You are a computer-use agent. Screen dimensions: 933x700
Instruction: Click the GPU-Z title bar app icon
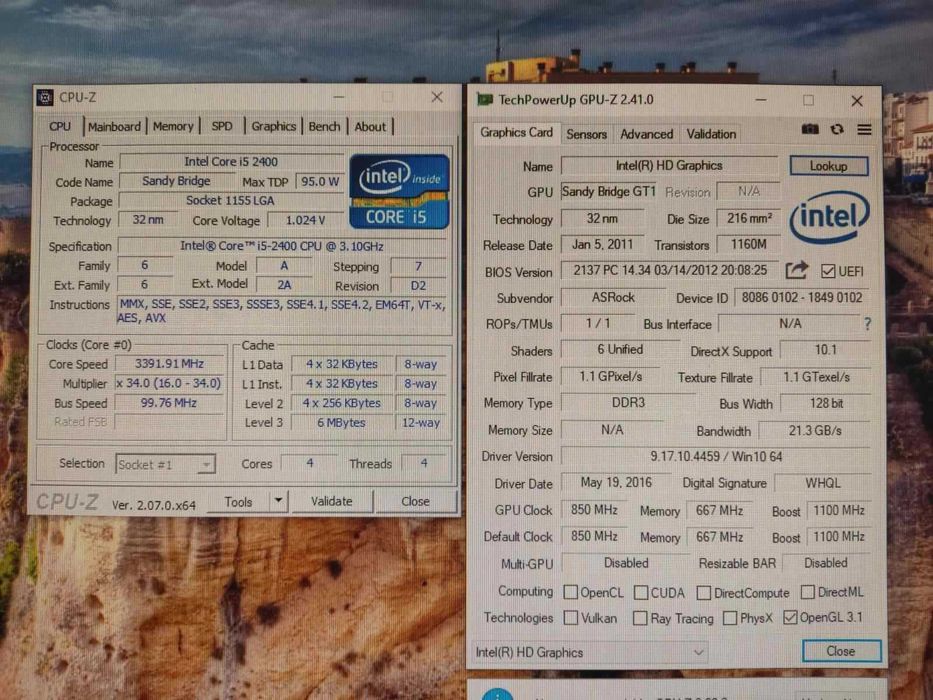[x=485, y=99]
